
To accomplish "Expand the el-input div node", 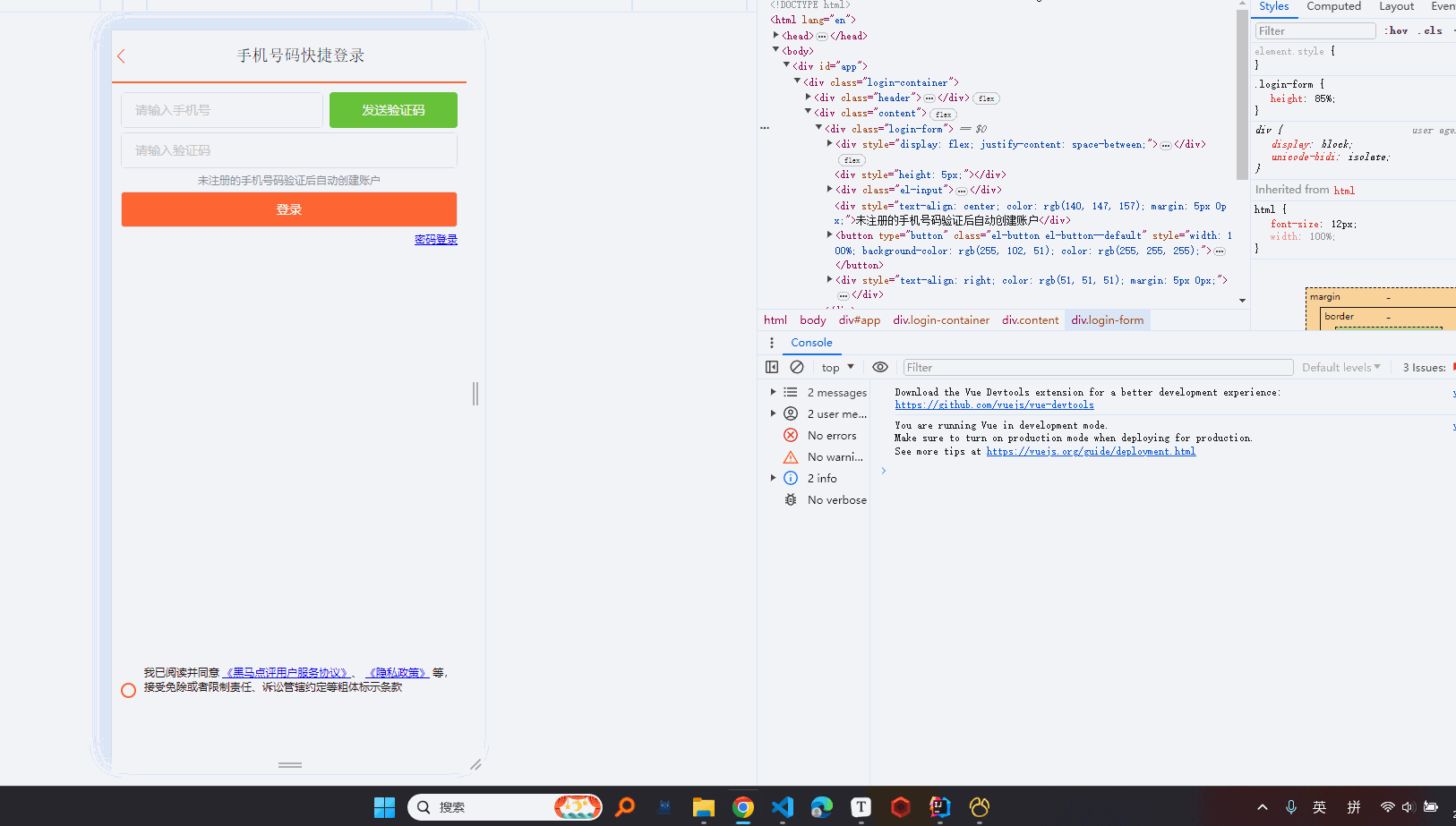I will (x=830, y=189).
